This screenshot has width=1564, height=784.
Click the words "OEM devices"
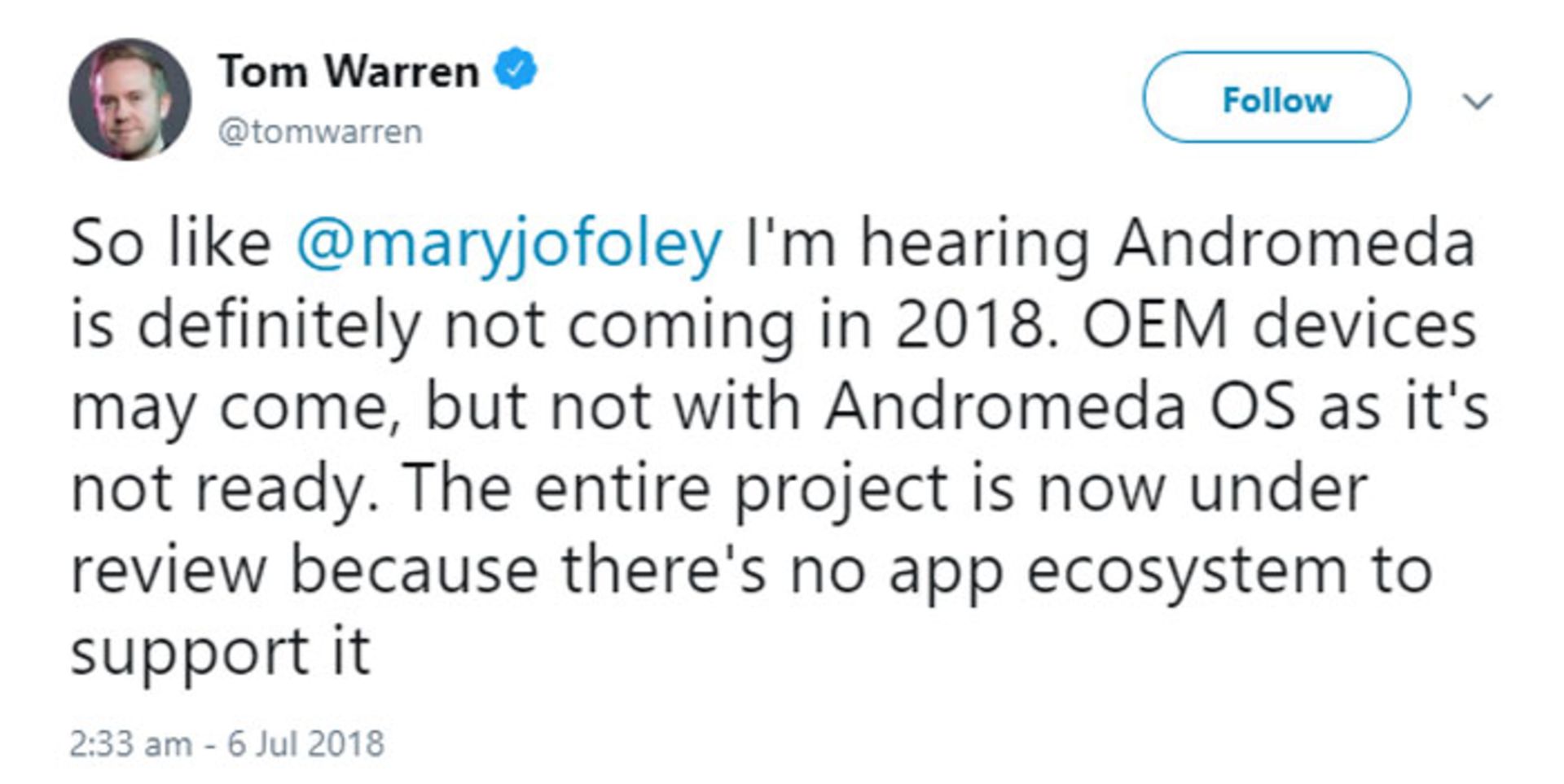[x=1278, y=326]
